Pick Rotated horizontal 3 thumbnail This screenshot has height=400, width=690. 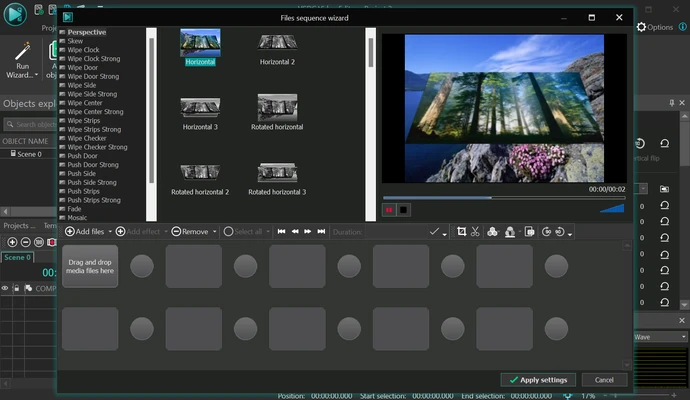277,179
